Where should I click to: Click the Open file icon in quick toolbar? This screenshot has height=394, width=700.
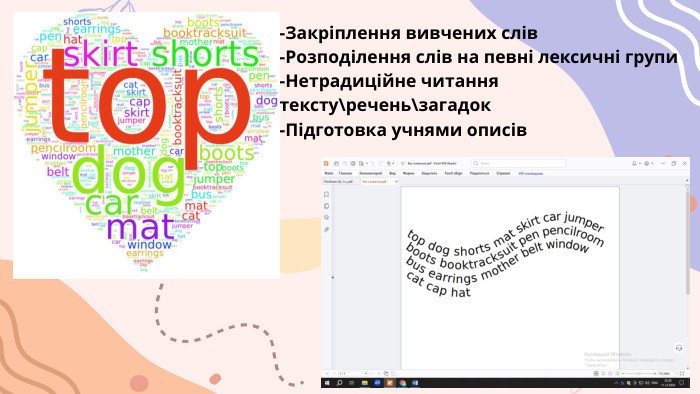(x=337, y=164)
